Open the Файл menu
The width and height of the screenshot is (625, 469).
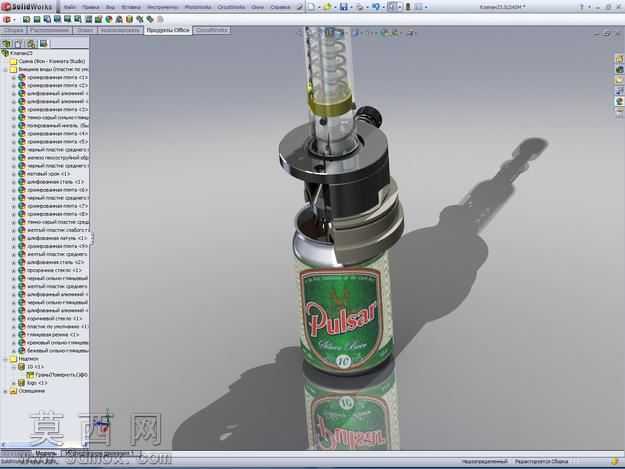[69, 7]
